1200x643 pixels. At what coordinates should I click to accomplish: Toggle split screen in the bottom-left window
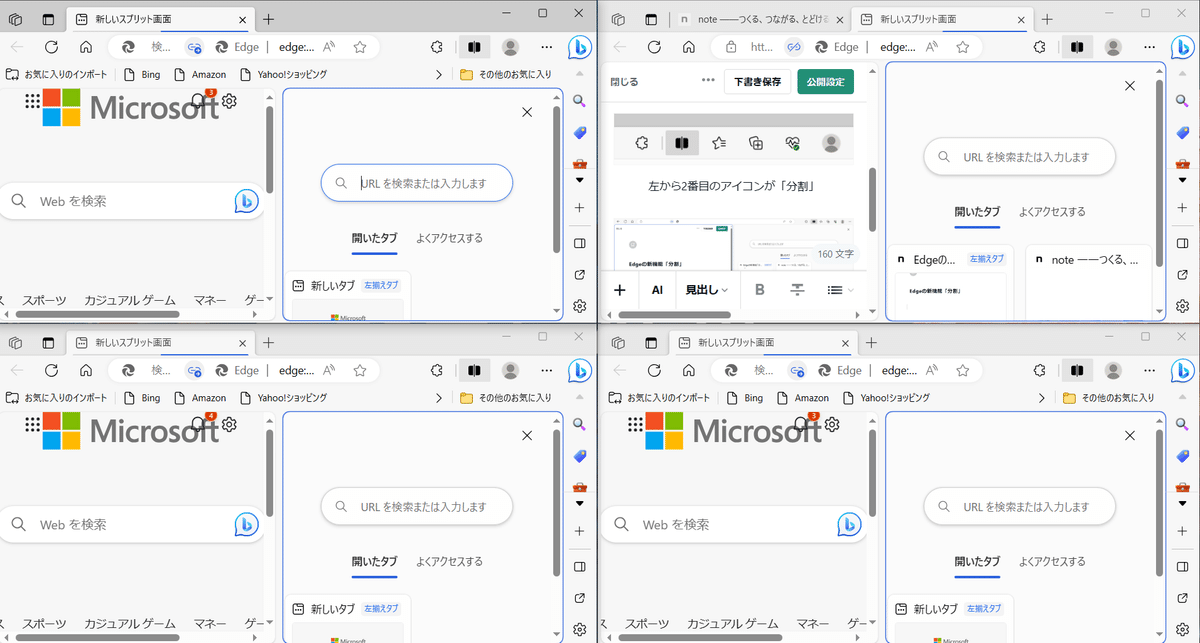[473, 370]
